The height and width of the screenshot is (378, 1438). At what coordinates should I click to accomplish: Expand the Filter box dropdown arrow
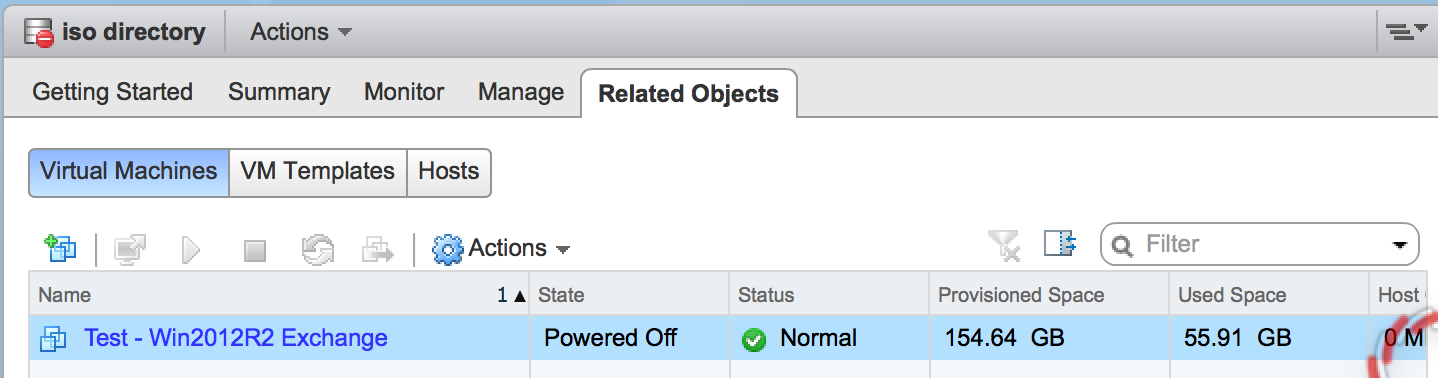click(1399, 245)
